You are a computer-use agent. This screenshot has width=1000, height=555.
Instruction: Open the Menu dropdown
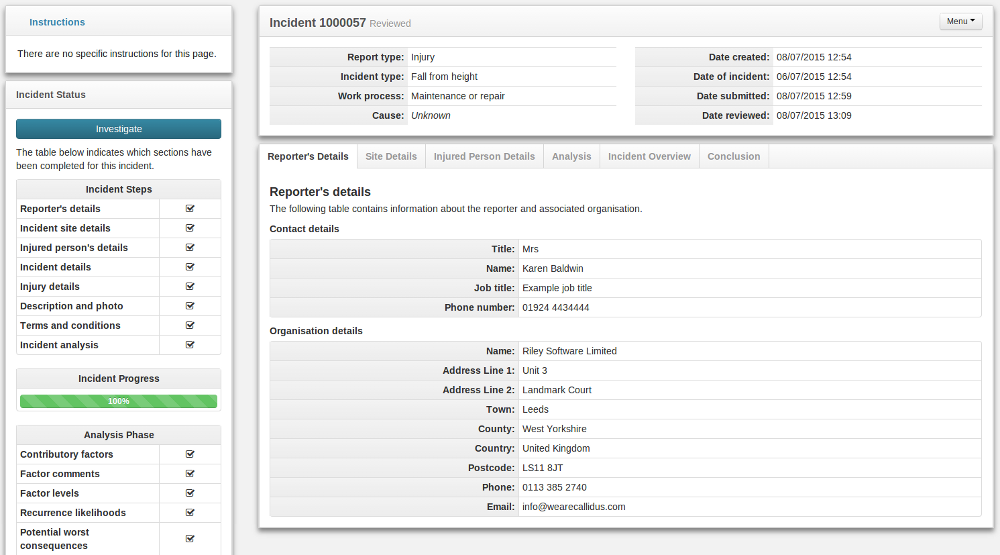(x=960, y=21)
